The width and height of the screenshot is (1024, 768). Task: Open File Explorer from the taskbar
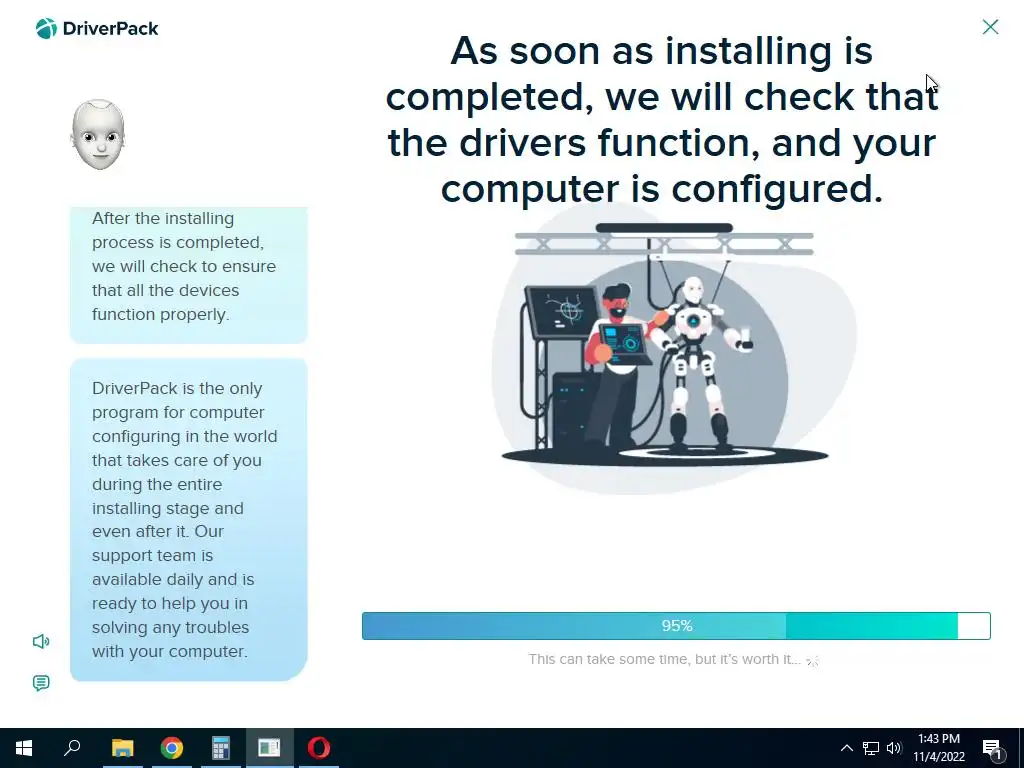122,748
